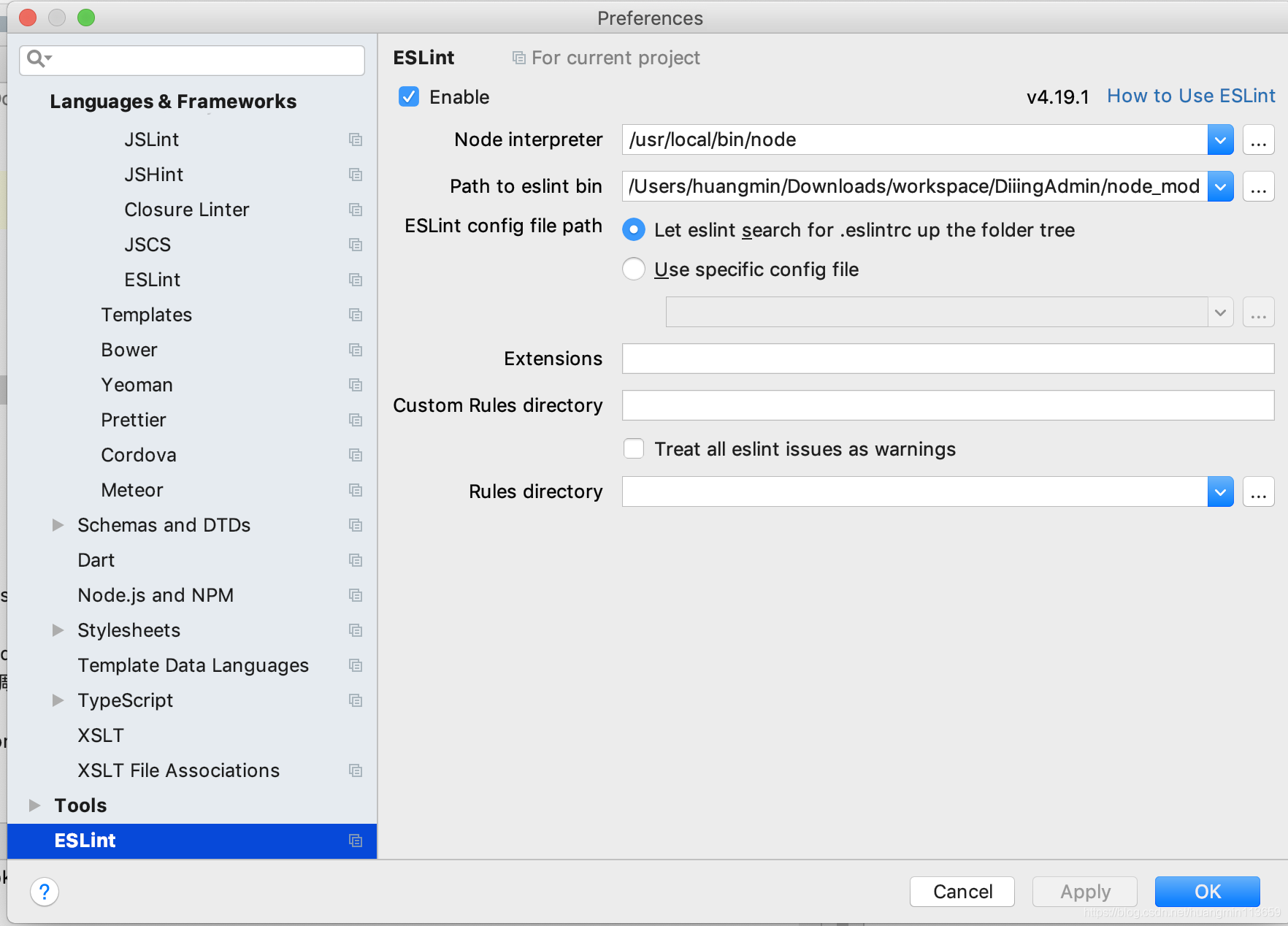Open Node.js and NPM settings
The width and height of the screenshot is (1288, 926).
tap(156, 595)
